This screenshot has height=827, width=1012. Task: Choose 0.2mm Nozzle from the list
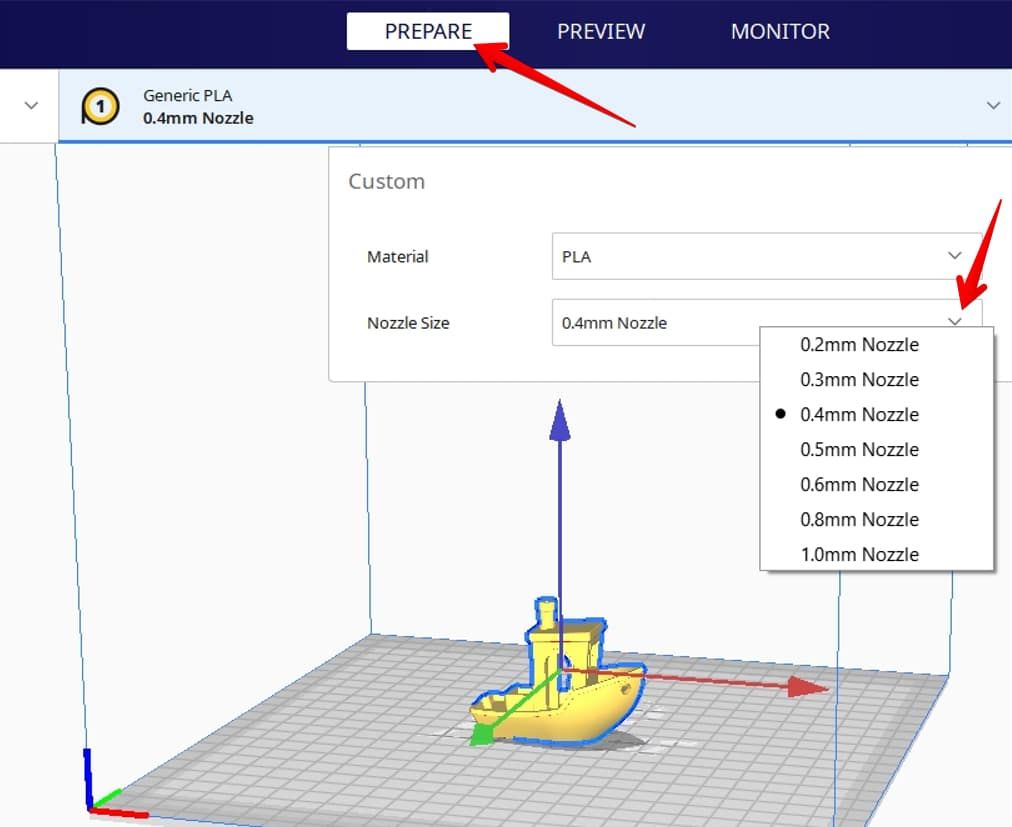pos(859,345)
